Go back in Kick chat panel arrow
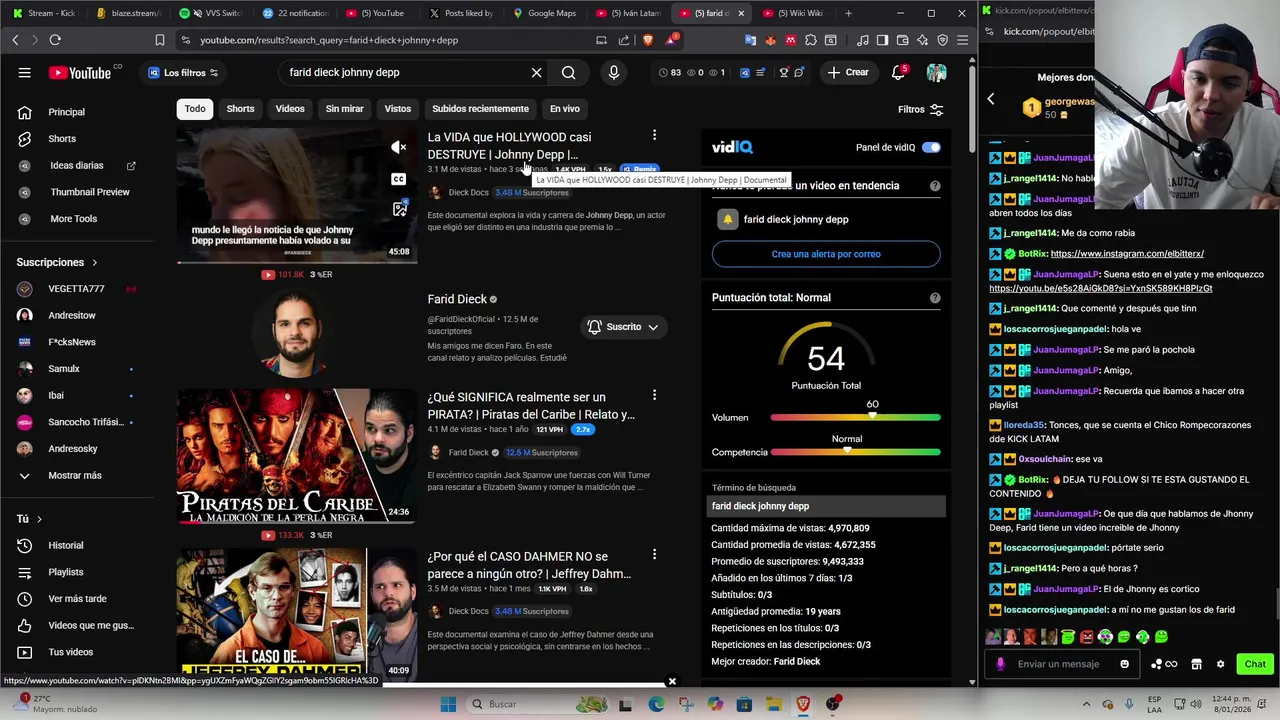The image size is (1280, 720). click(991, 99)
